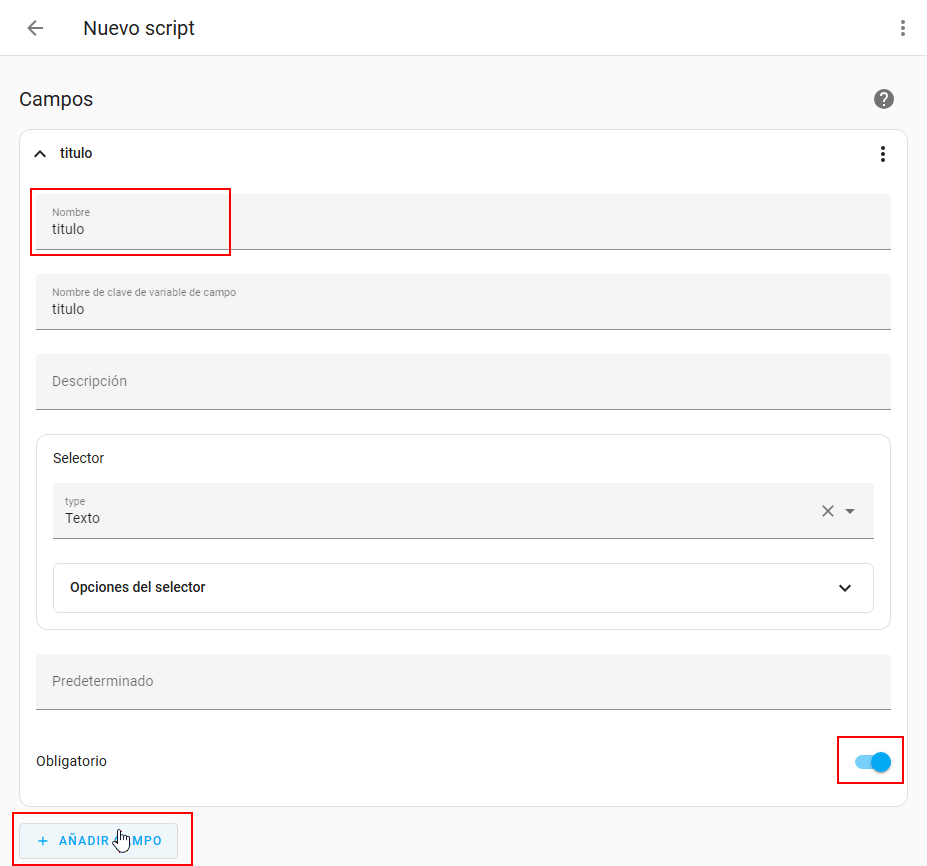The image size is (927, 866).
Task: Click into the Descripción field
Action: (462, 382)
